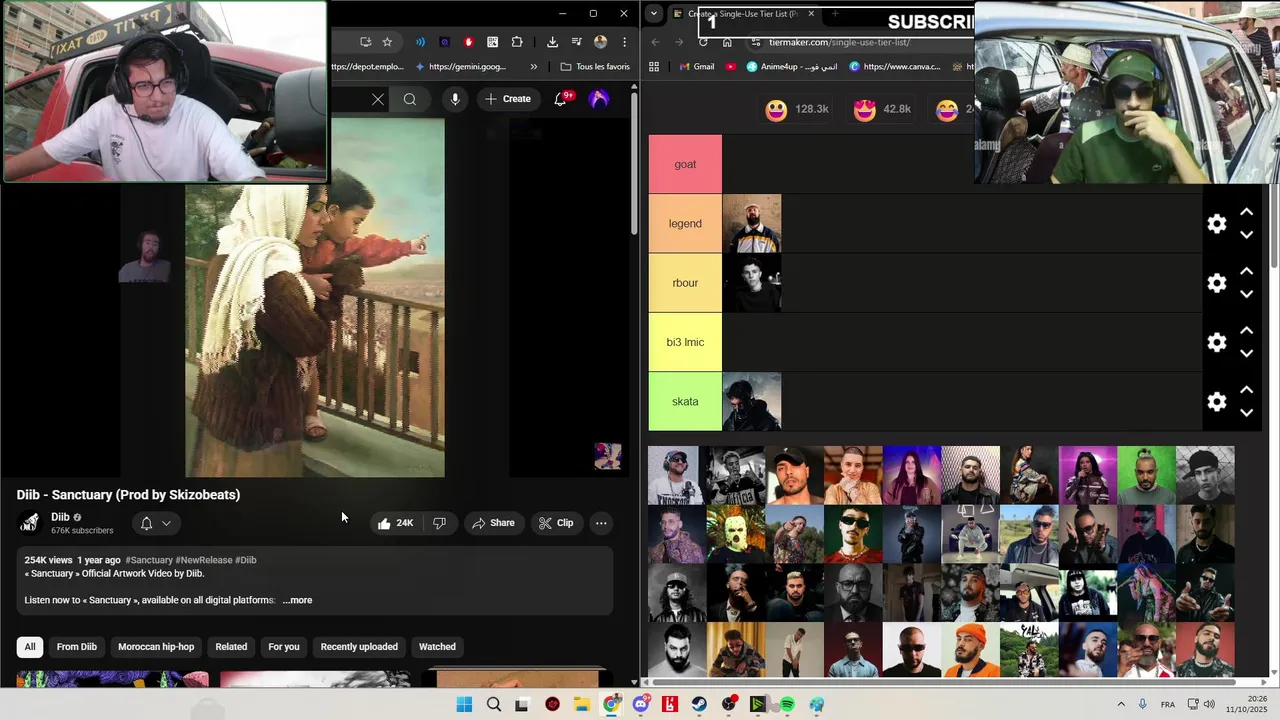1280x720 pixels.
Task: Select the From Diib chip
Action: (x=77, y=647)
